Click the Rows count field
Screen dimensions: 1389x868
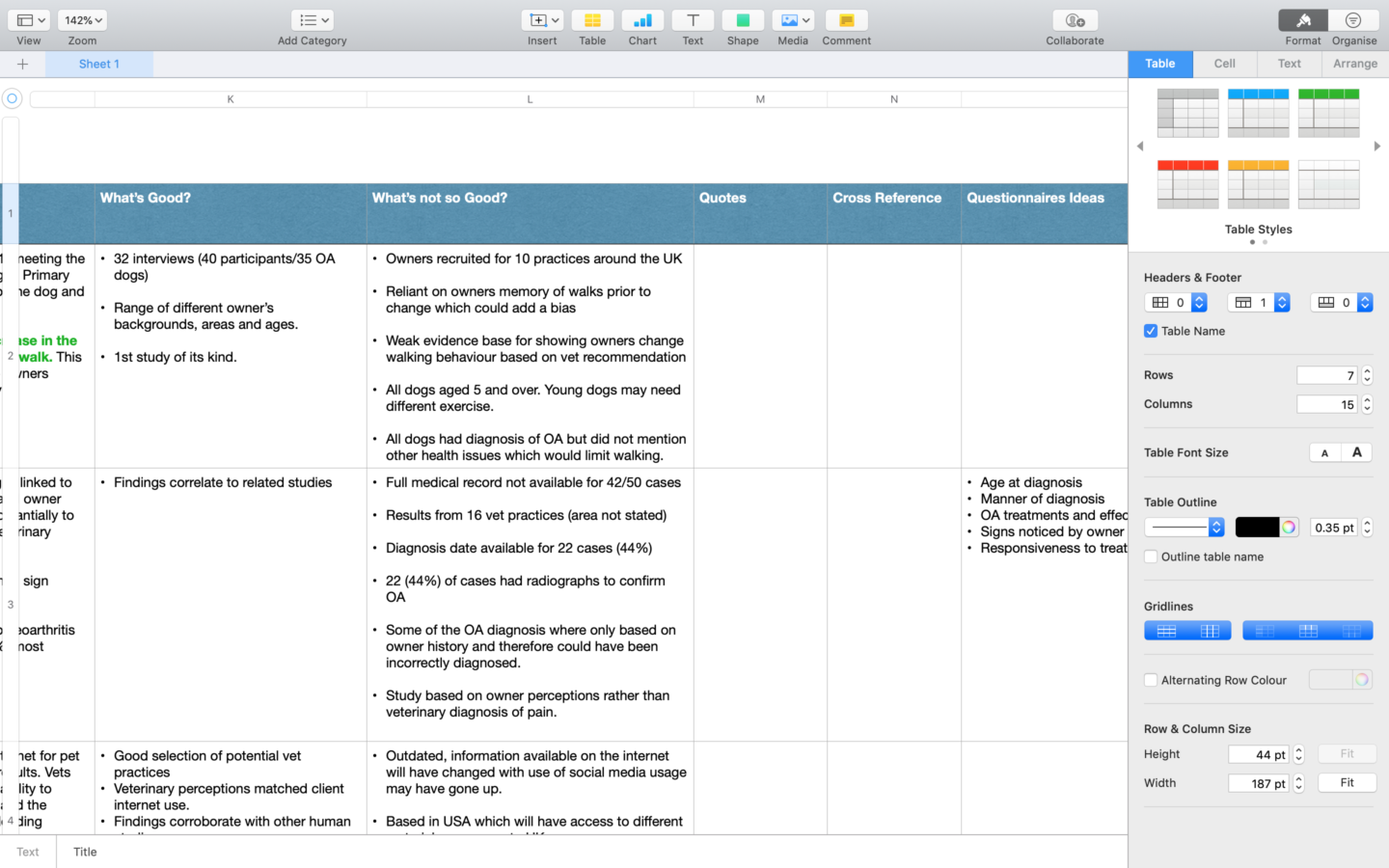(x=1327, y=375)
